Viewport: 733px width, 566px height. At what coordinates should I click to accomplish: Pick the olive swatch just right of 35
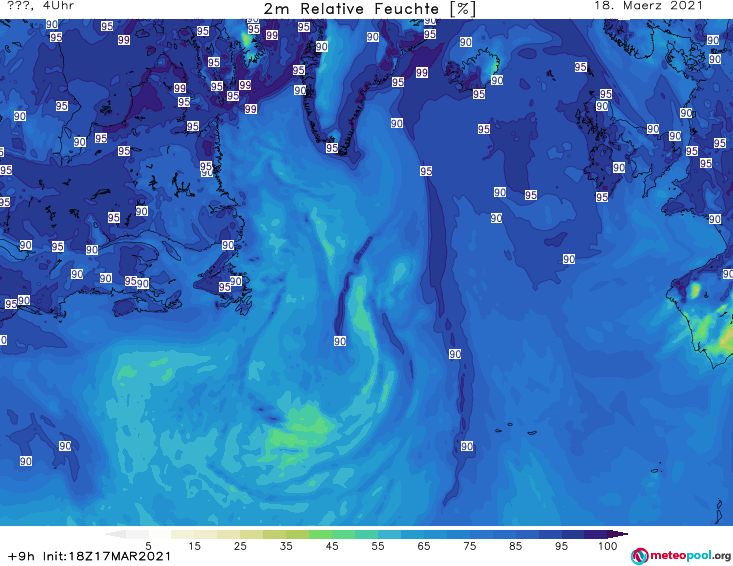[x=297, y=534]
